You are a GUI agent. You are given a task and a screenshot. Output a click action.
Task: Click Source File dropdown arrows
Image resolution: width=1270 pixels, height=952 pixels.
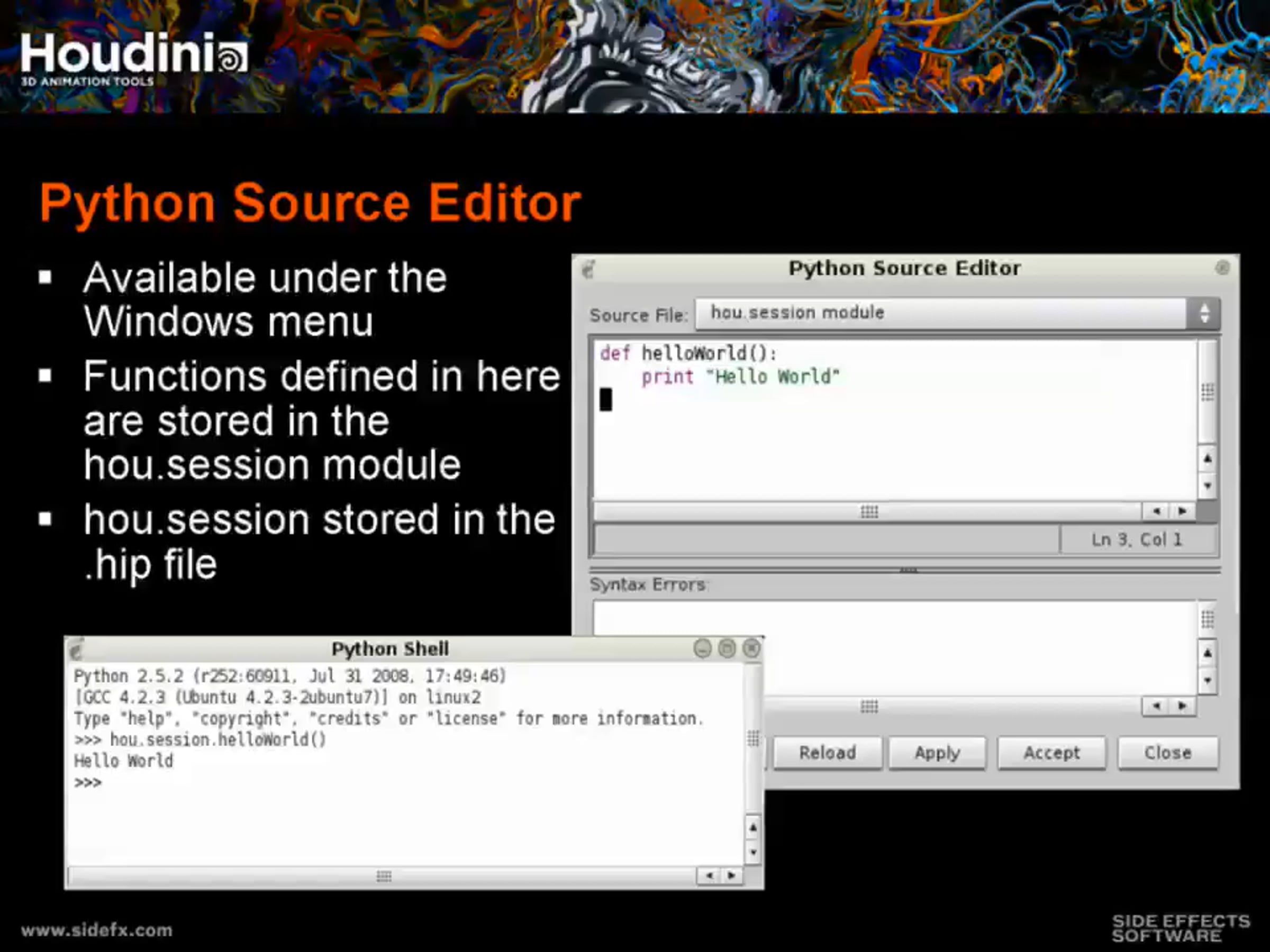click(x=1204, y=313)
